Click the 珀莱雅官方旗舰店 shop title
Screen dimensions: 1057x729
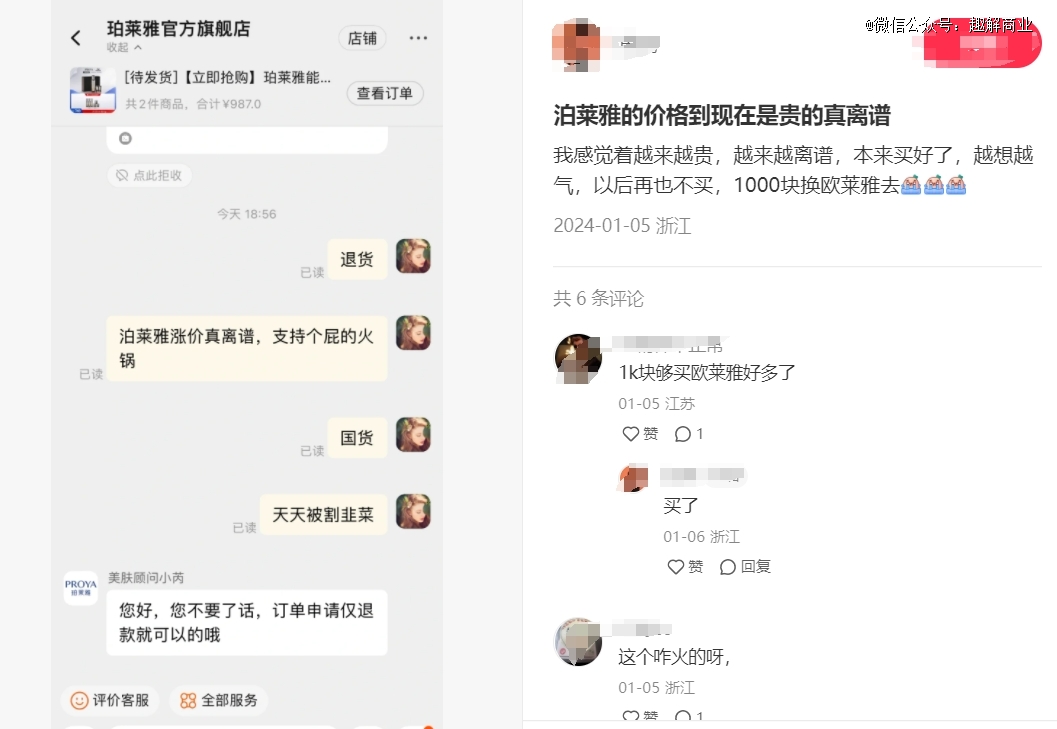(x=179, y=29)
